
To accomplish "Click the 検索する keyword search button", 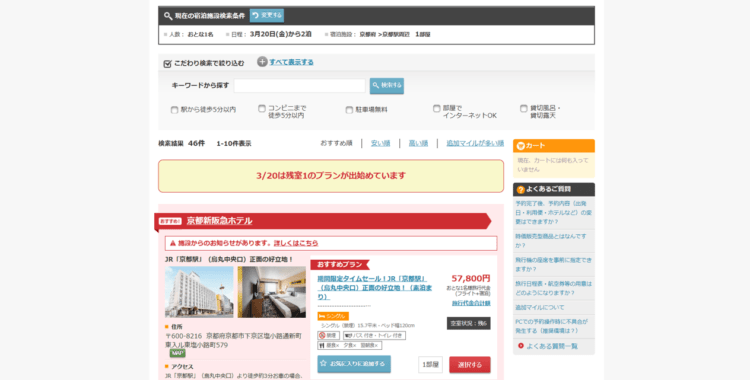I will point(386,86).
